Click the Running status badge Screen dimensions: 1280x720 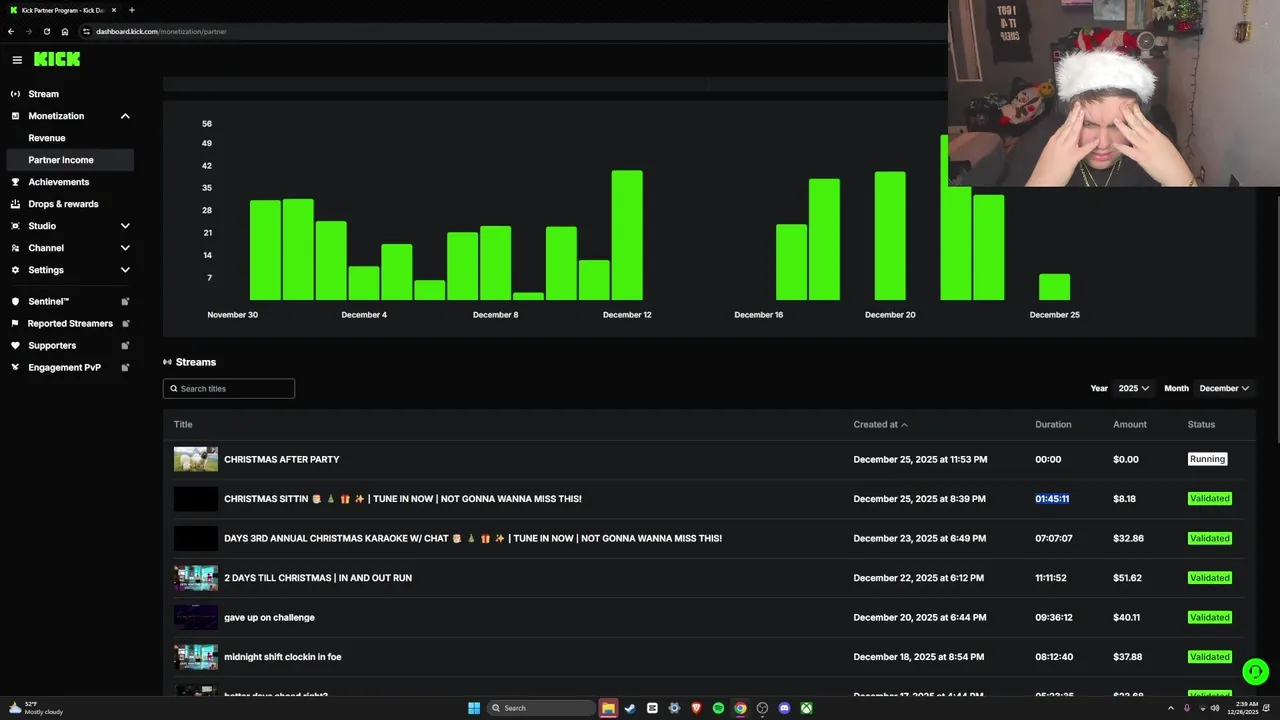coord(1207,459)
